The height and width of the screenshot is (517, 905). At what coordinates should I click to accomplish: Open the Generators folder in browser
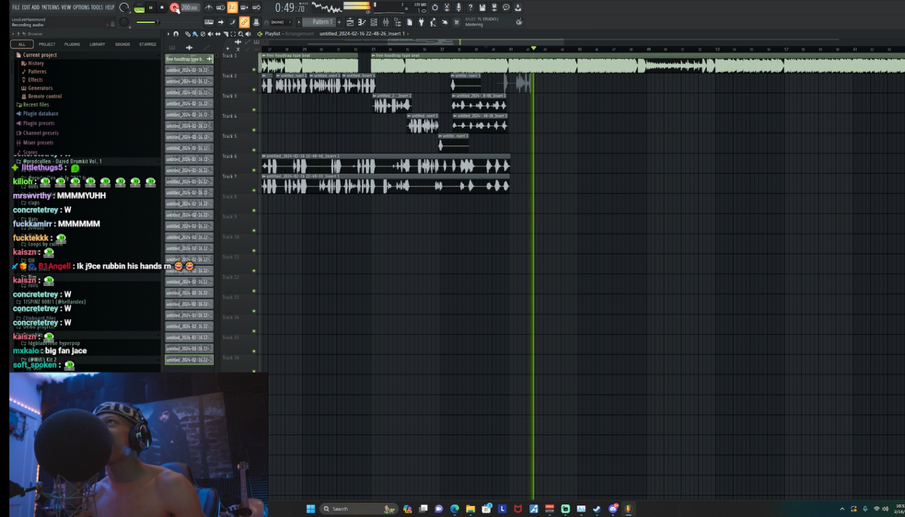point(40,88)
